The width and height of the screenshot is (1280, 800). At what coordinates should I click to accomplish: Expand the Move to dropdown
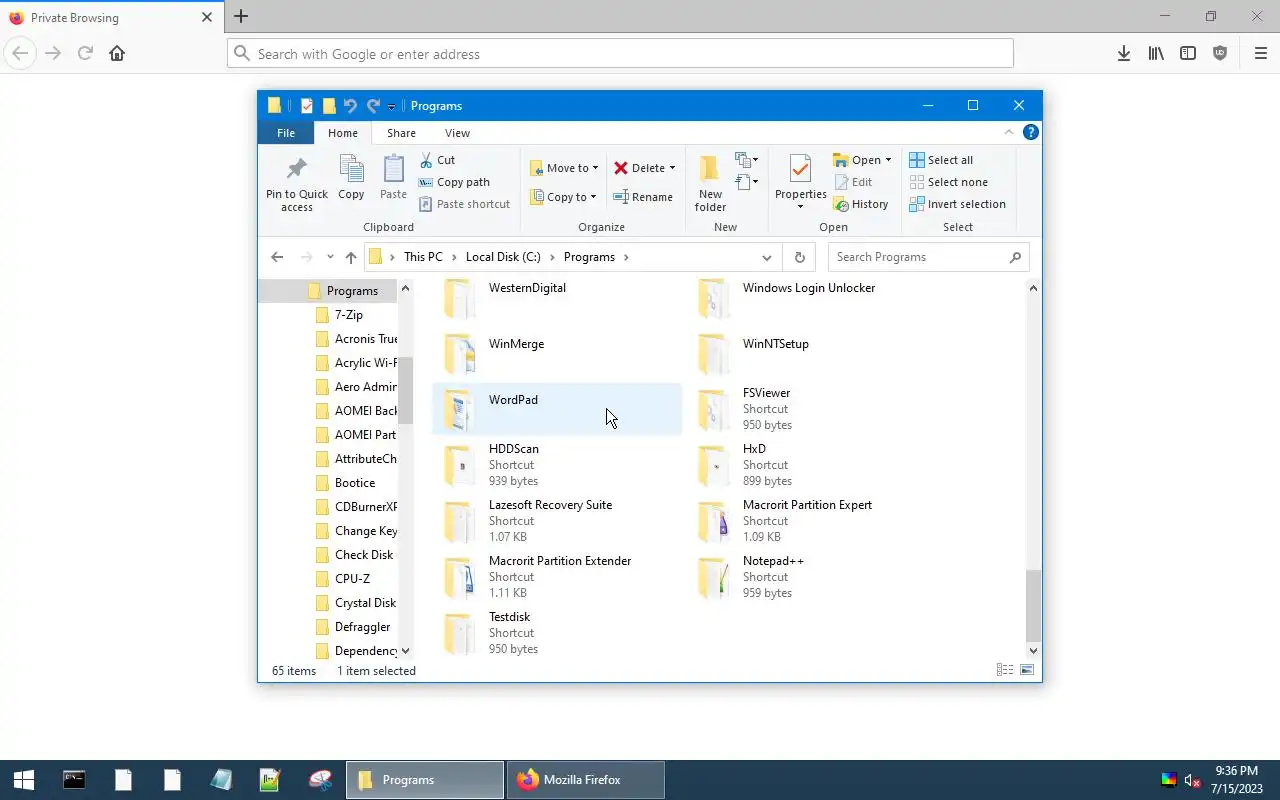click(x=595, y=168)
